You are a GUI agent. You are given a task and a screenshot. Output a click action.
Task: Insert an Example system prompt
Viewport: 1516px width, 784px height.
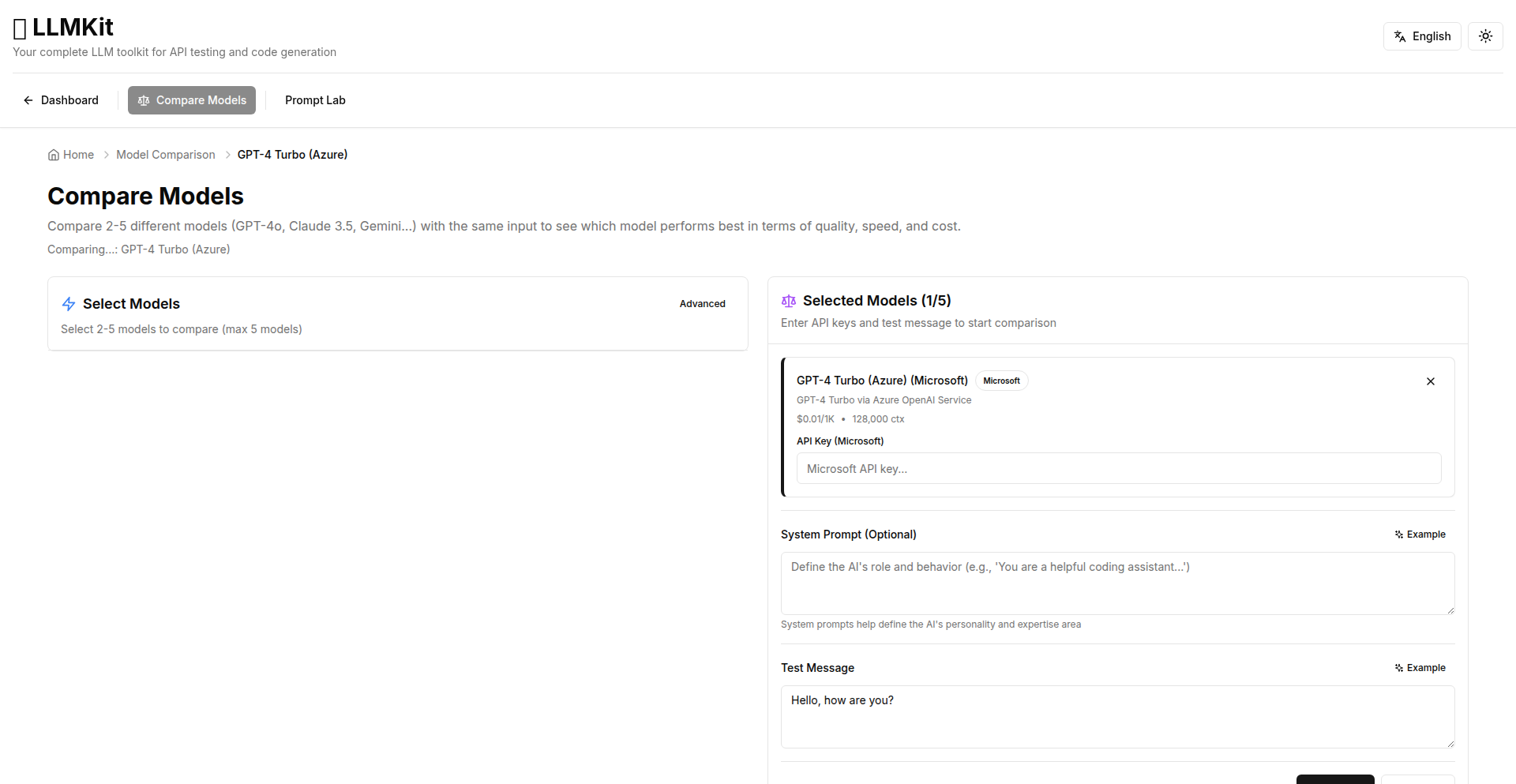(x=1420, y=535)
